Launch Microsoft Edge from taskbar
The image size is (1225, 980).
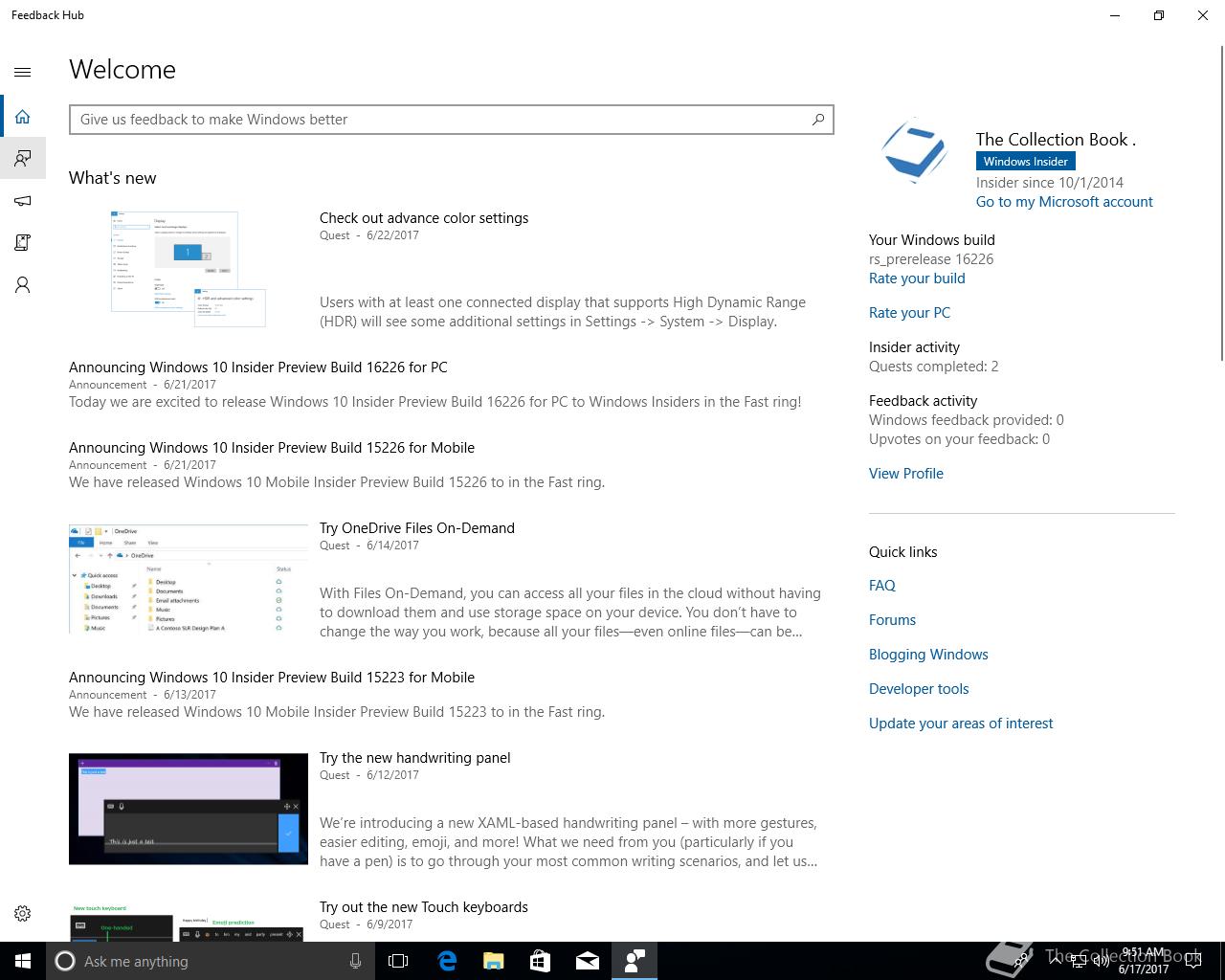point(447,961)
